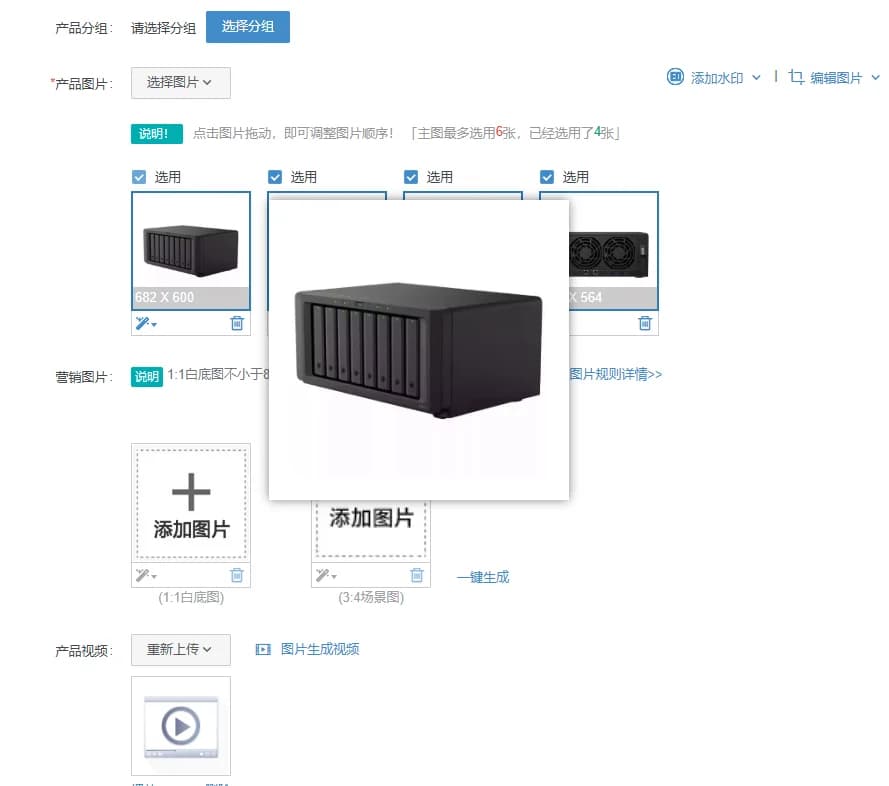Click the 编辑图片 text label
The width and height of the screenshot is (889, 786).
(x=836, y=78)
